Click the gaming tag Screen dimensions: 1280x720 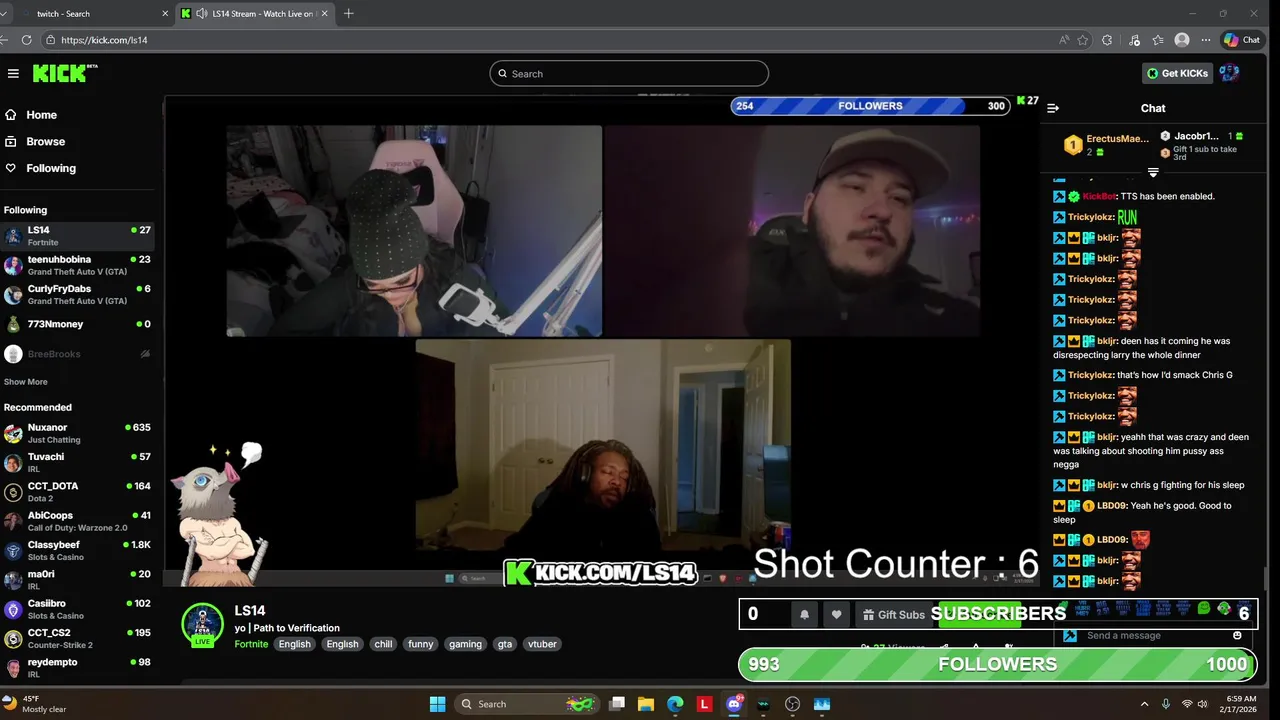click(465, 644)
